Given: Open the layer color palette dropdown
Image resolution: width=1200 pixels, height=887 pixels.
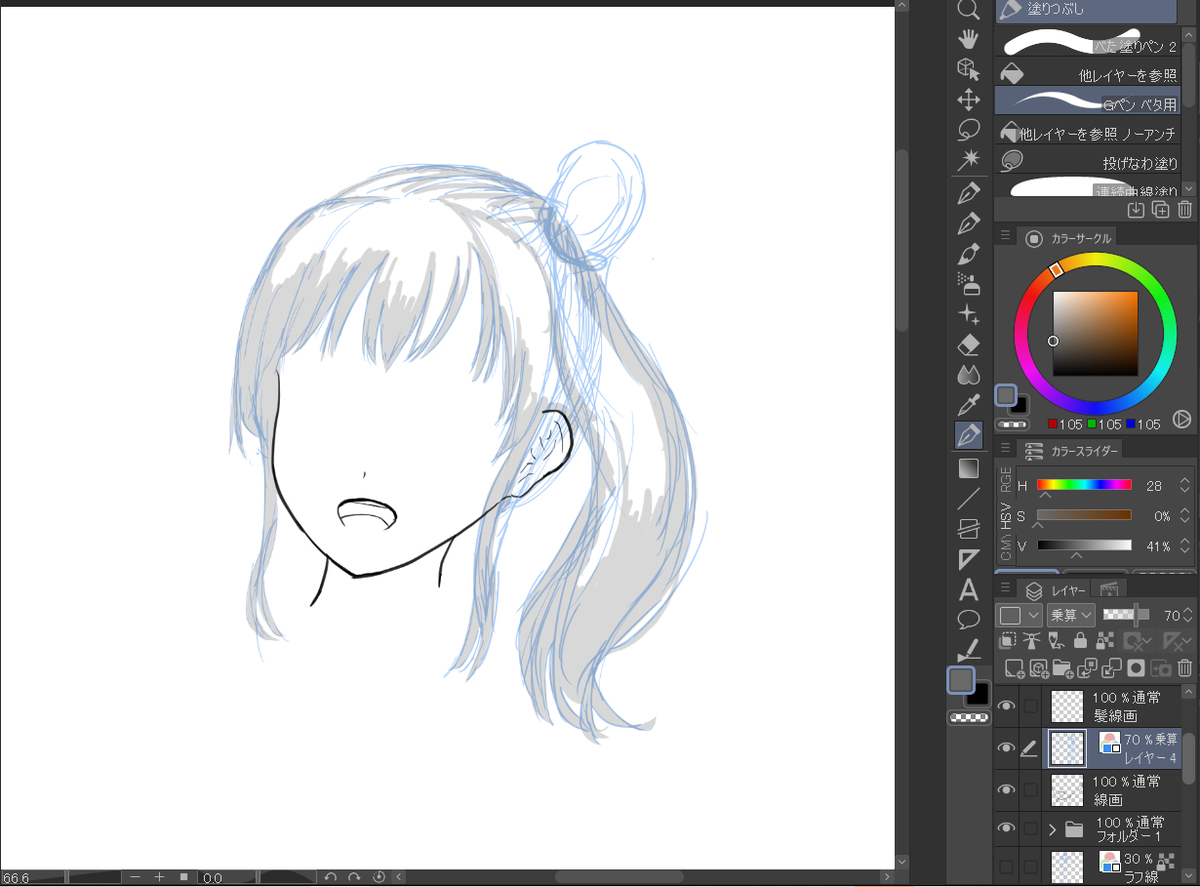Looking at the screenshot, I should tap(1021, 615).
